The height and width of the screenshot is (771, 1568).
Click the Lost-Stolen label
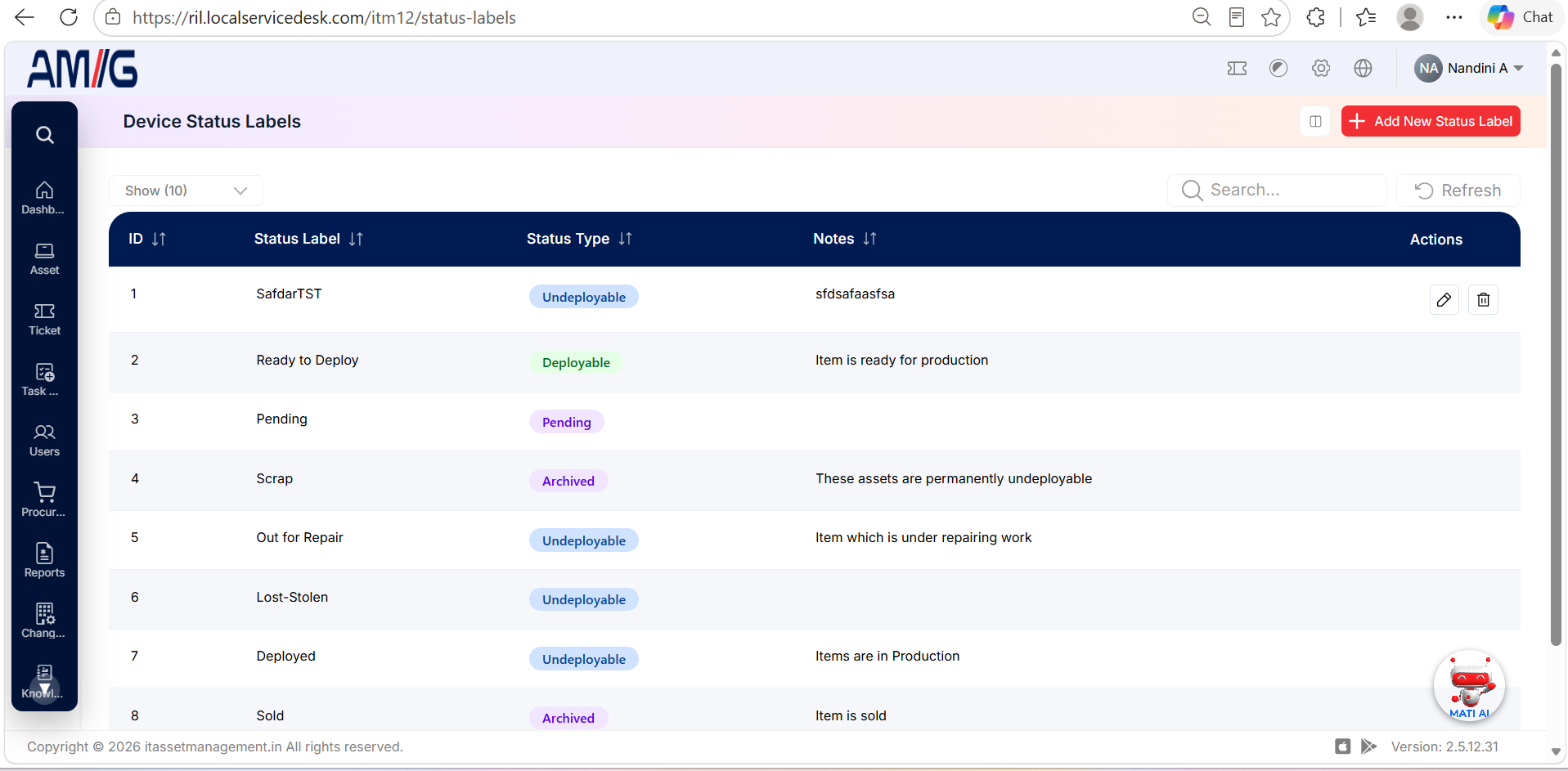click(x=292, y=597)
